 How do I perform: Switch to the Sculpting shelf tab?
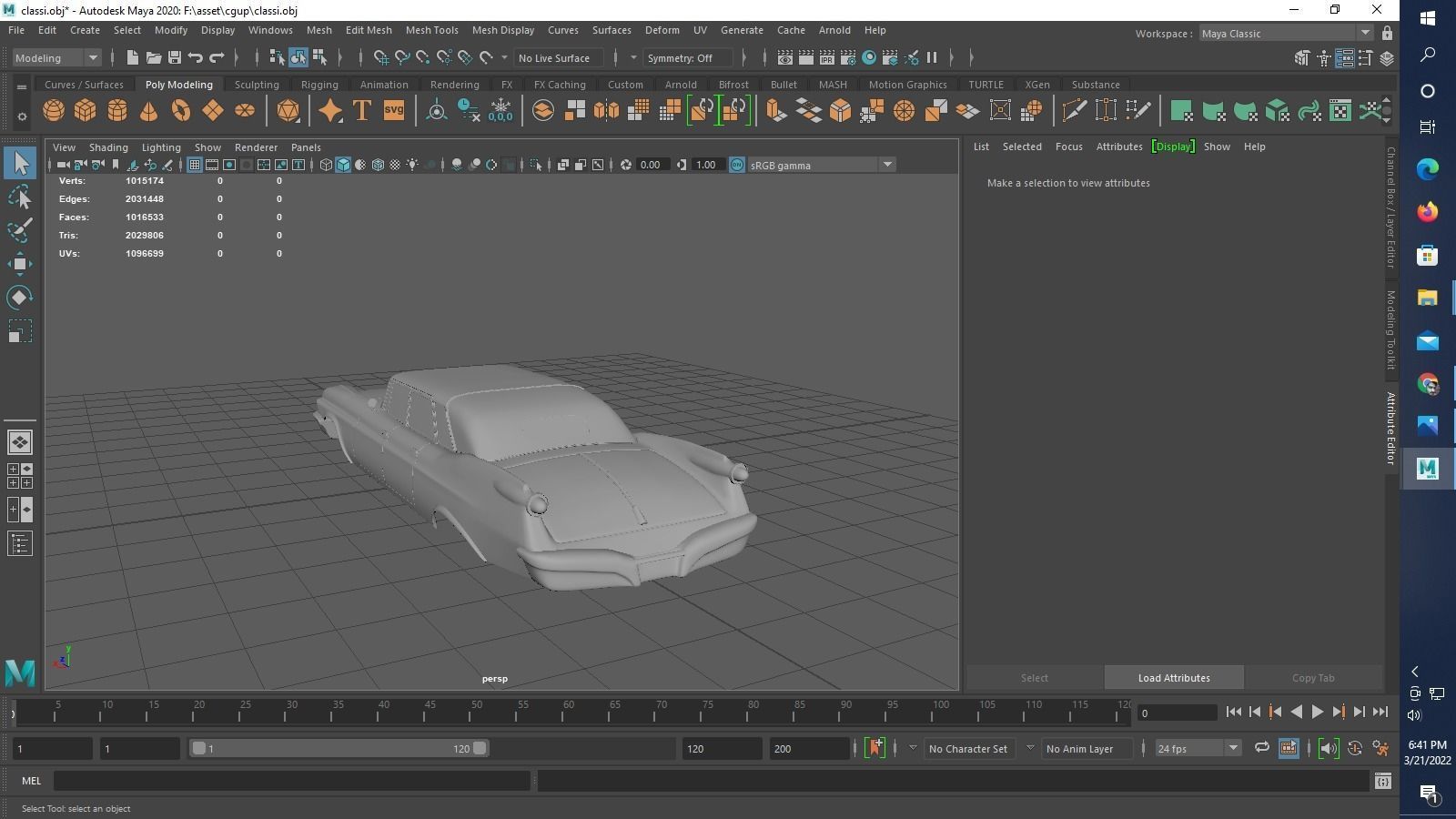point(257,85)
